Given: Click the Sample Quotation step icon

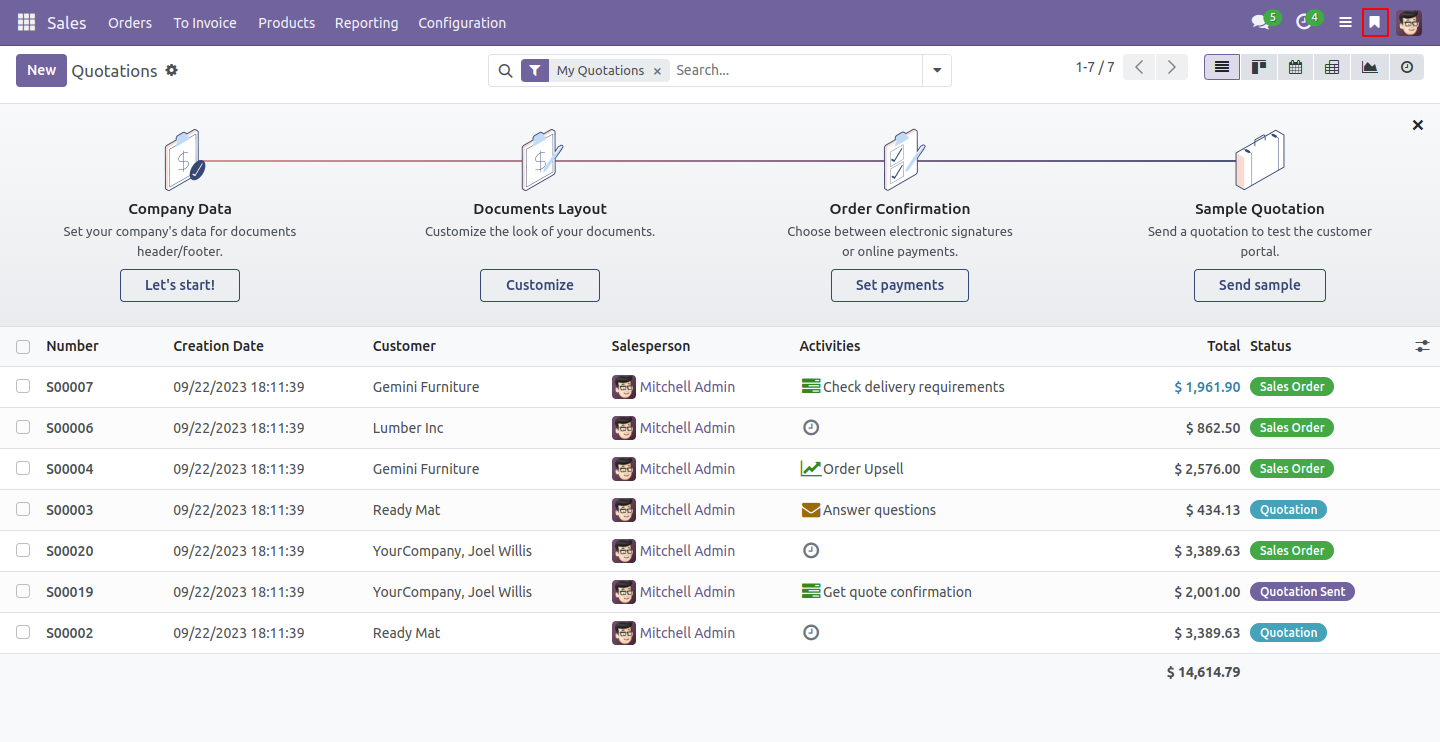Looking at the screenshot, I should click(1260, 160).
